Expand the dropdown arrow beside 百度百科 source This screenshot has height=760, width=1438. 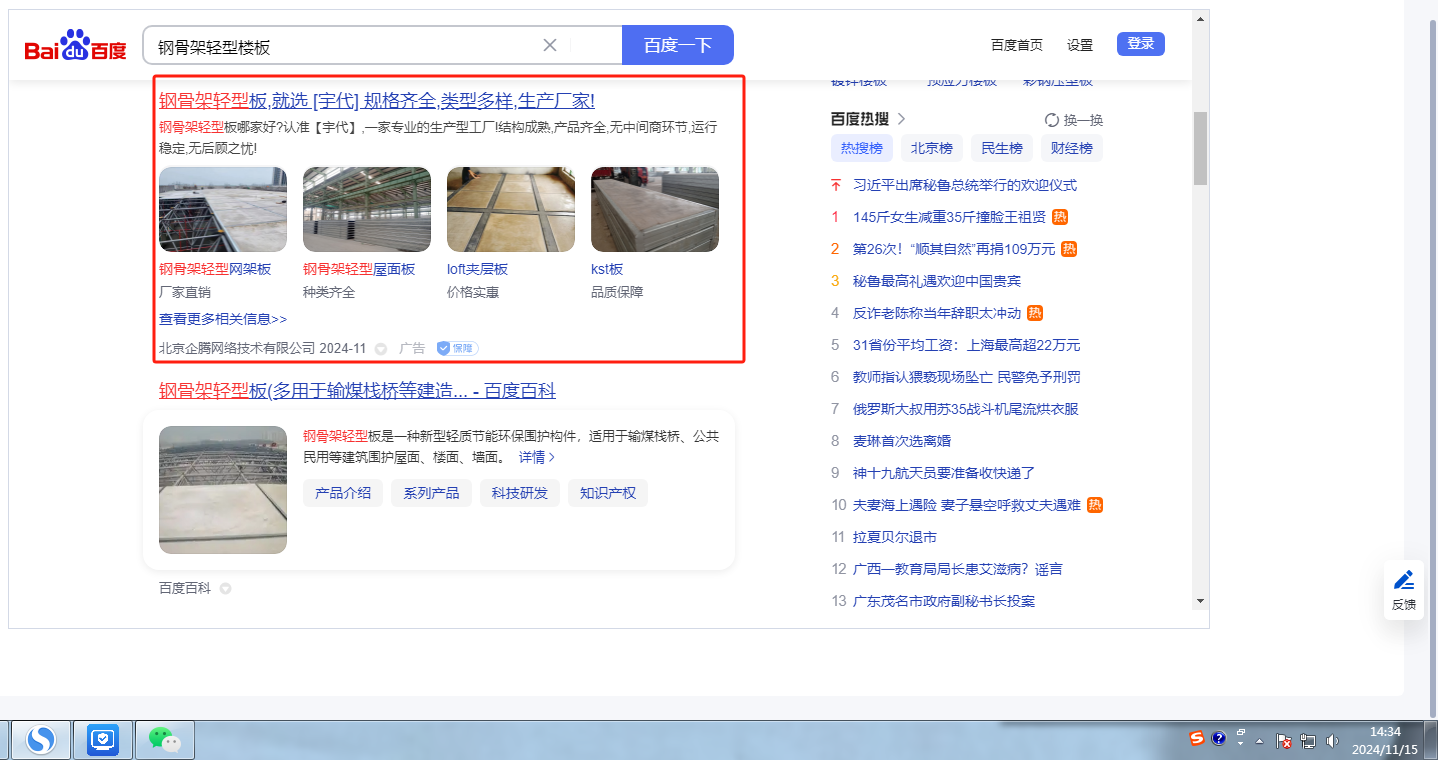coord(225,589)
